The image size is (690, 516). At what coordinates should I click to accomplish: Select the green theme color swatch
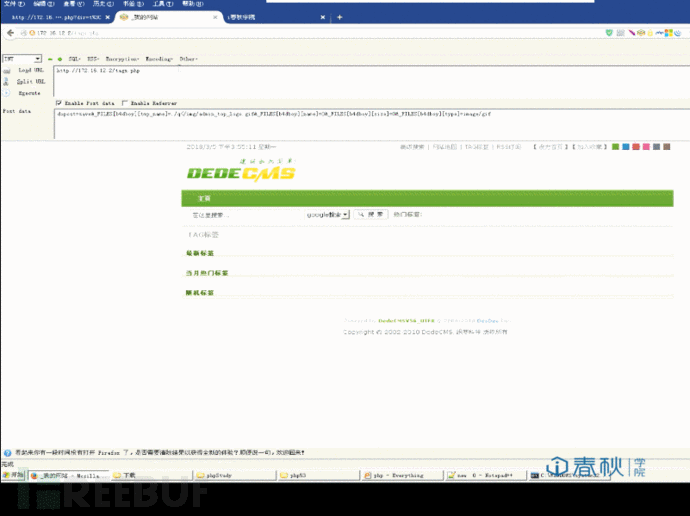[616, 146]
